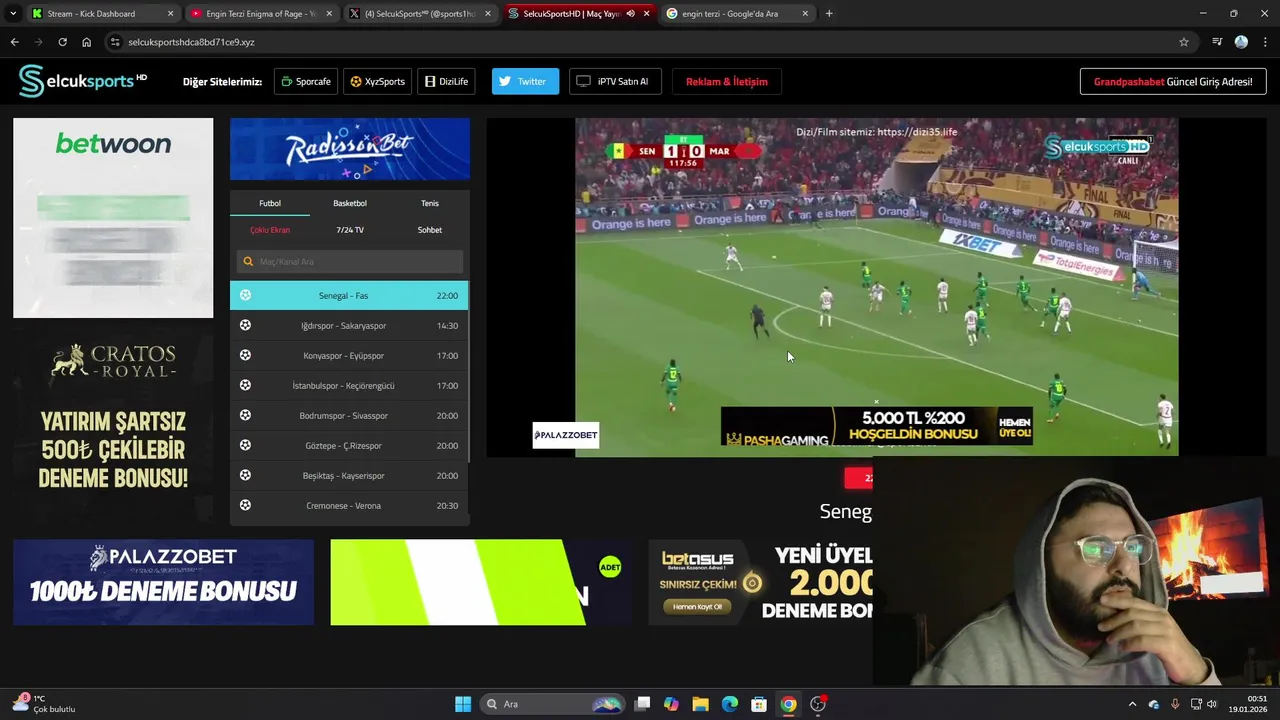Switch to Stream - Kick Dashboard tab
Screen dimensions: 1280x720
click(x=100, y=14)
